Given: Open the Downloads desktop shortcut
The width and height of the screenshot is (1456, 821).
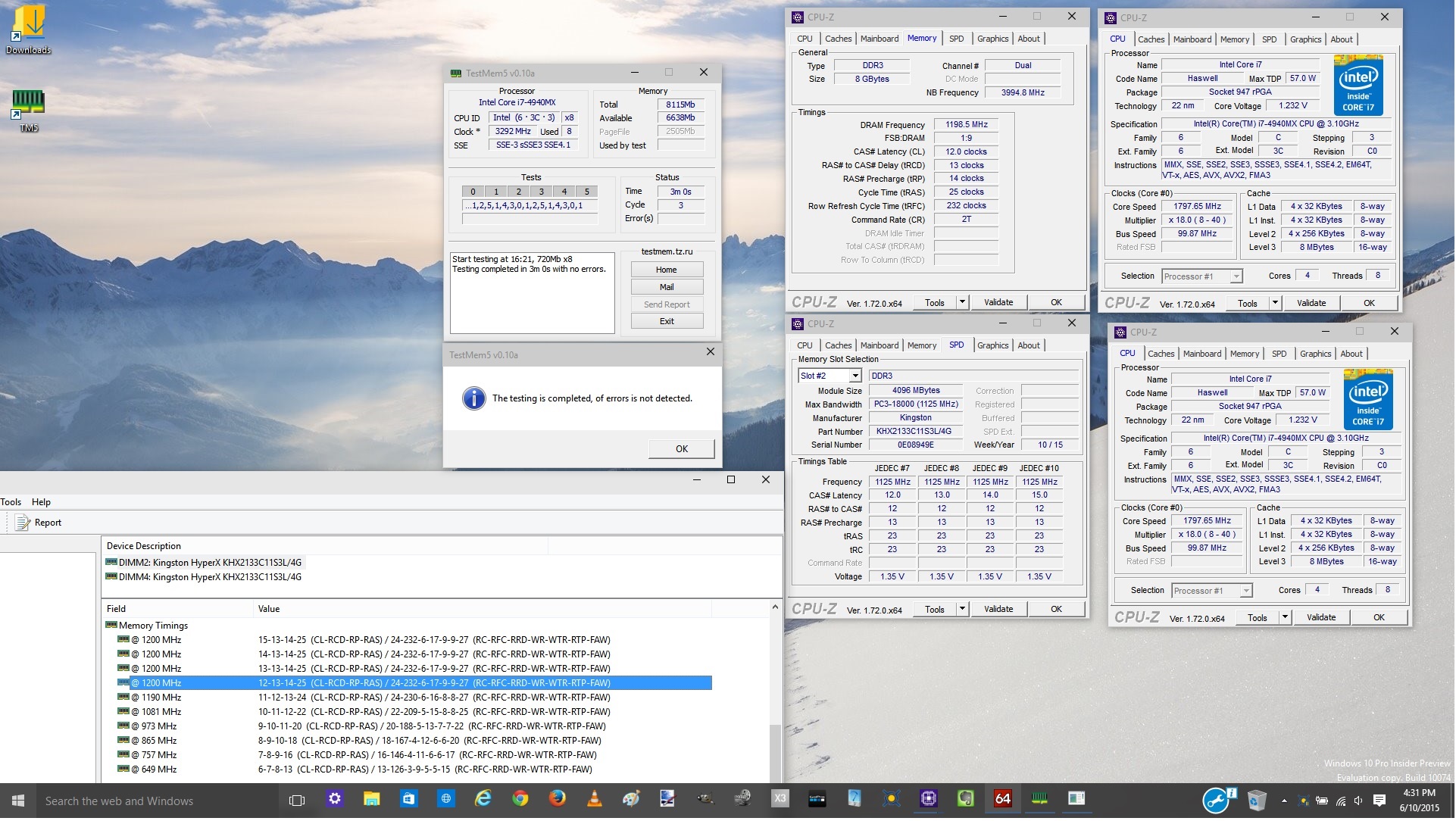Looking at the screenshot, I should click(x=28, y=30).
